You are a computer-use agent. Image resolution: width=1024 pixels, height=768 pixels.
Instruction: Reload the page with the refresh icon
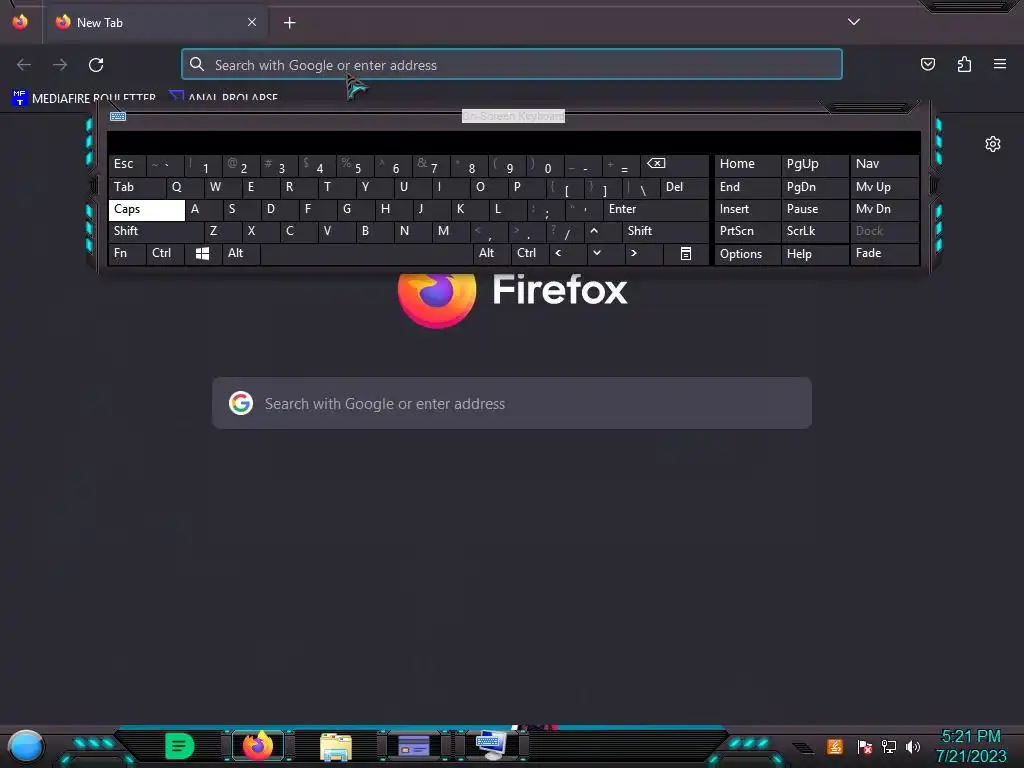click(96, 65)
